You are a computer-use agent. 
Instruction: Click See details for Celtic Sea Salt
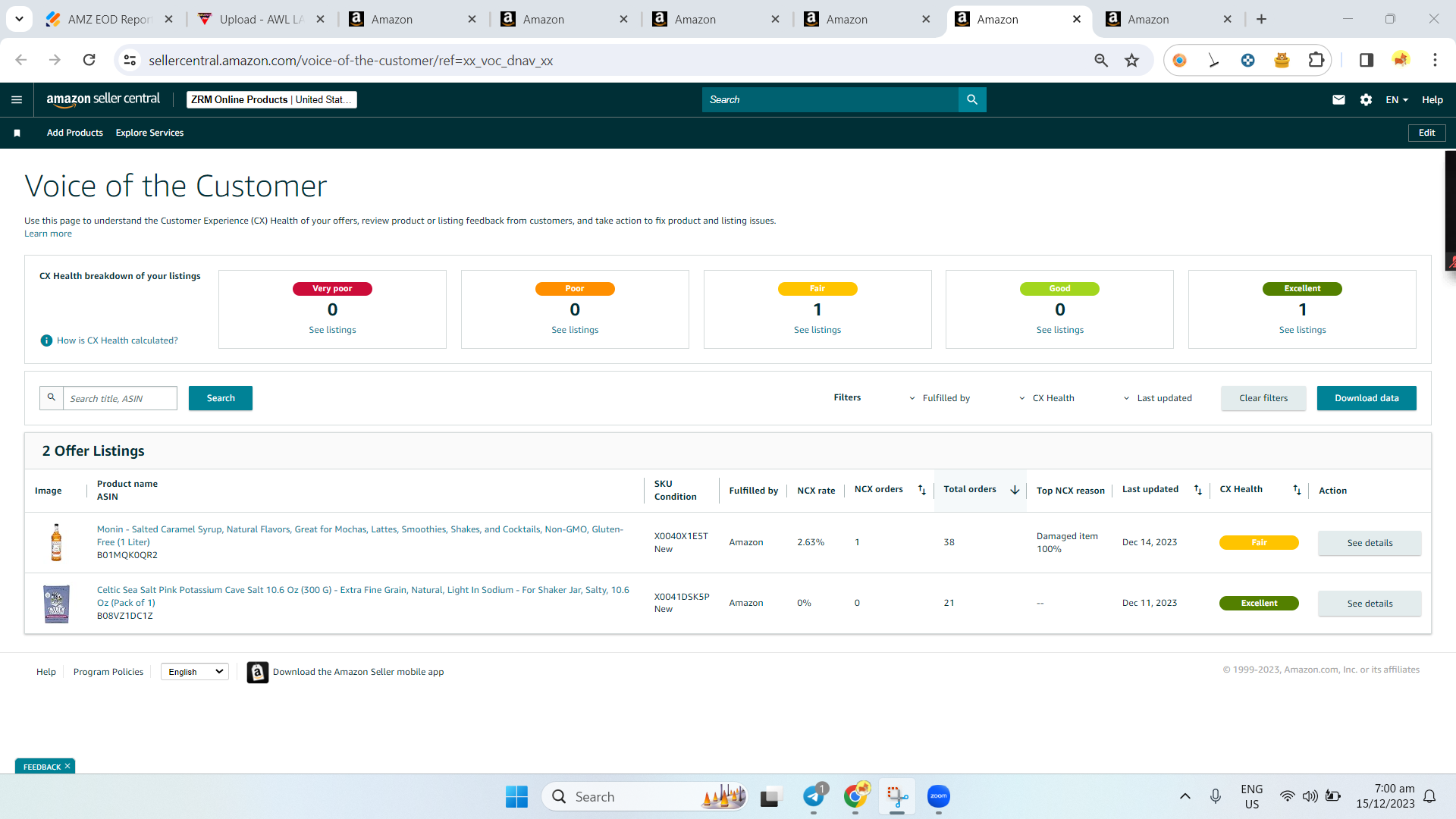1370,604
